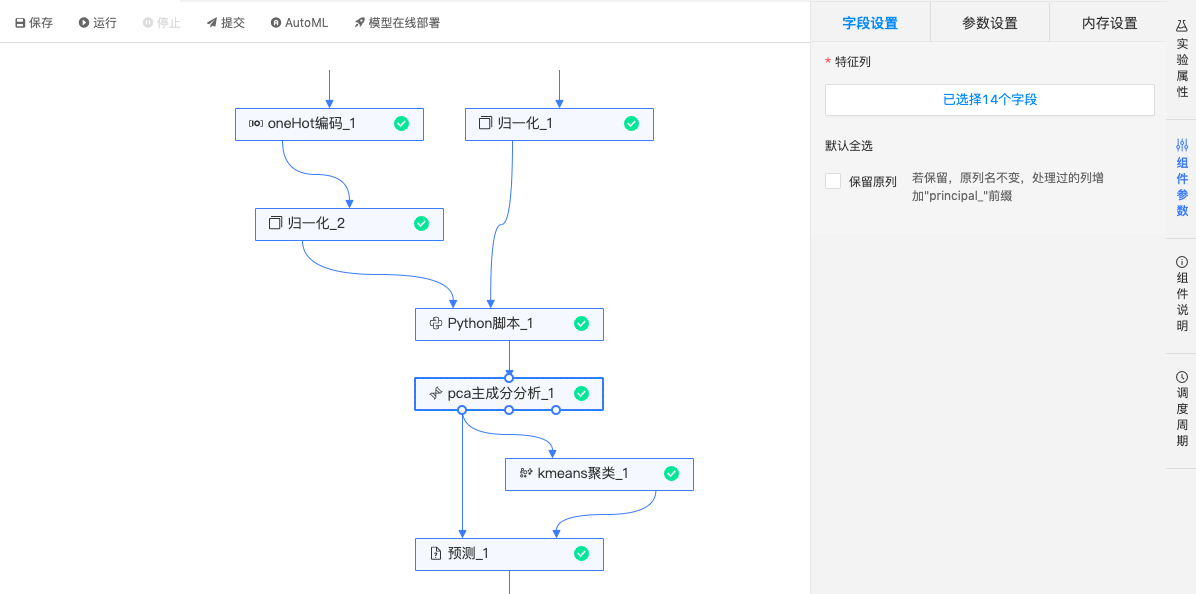Open 组件参数 side panel

click(1182, 178)
